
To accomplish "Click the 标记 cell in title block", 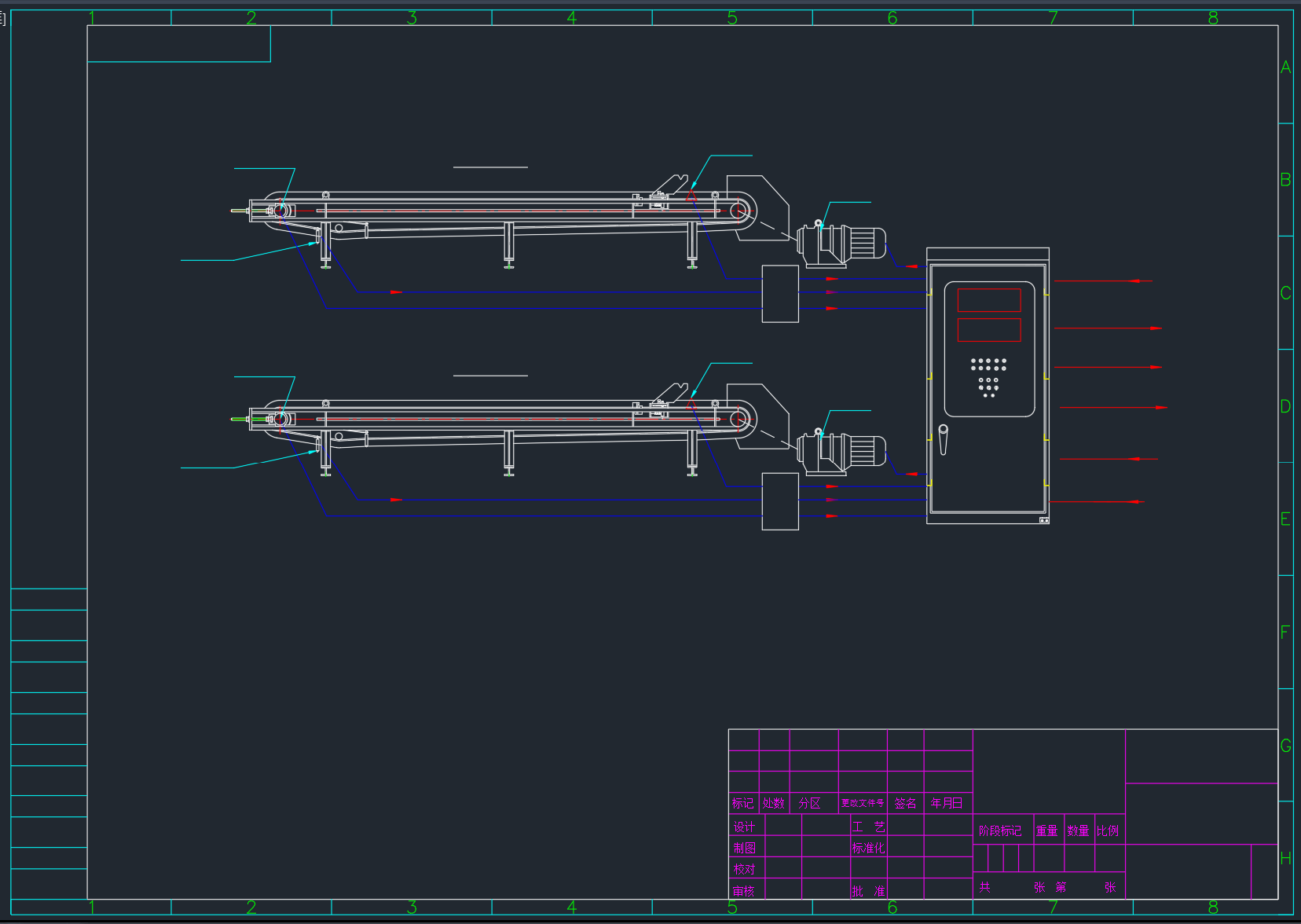I will tap(743, 803).
